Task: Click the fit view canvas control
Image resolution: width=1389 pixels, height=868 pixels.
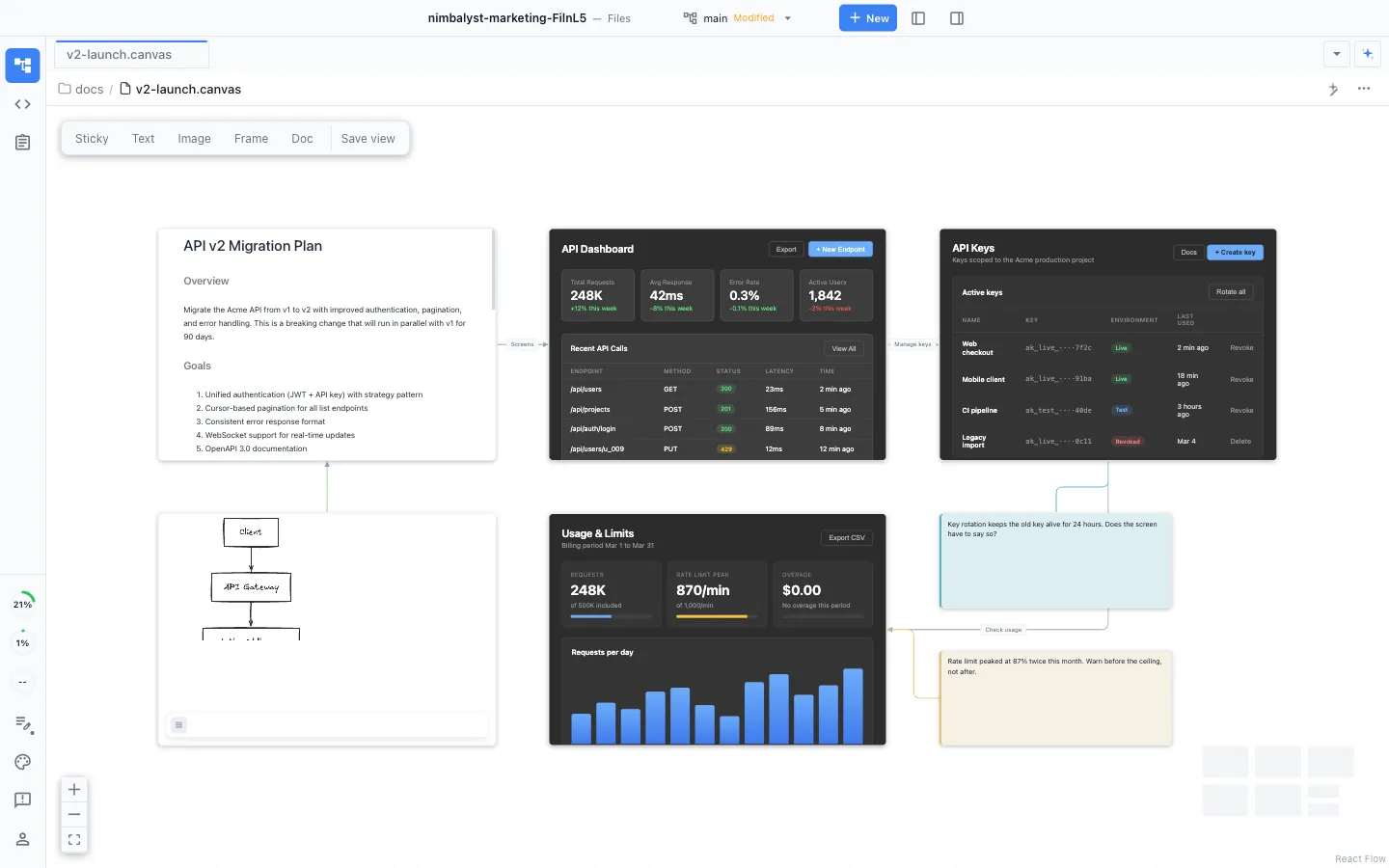Action: tap(74, 840)
